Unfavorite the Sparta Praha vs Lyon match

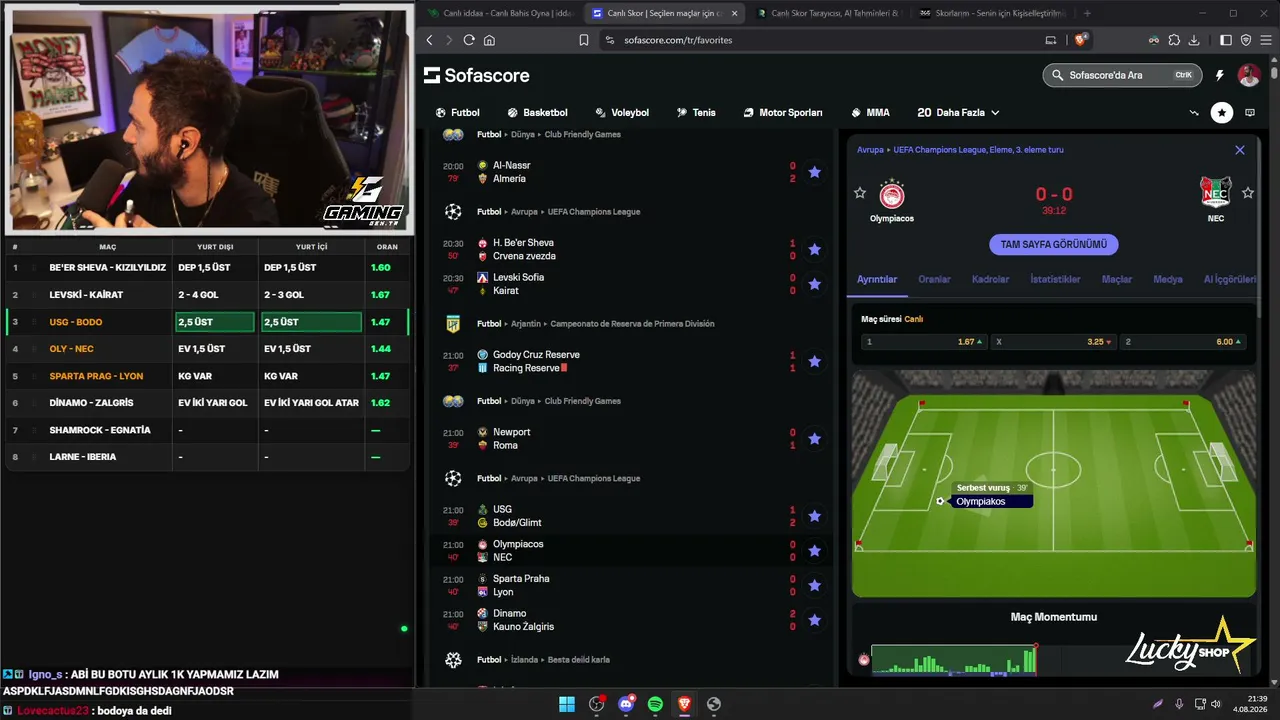point(814,585)
